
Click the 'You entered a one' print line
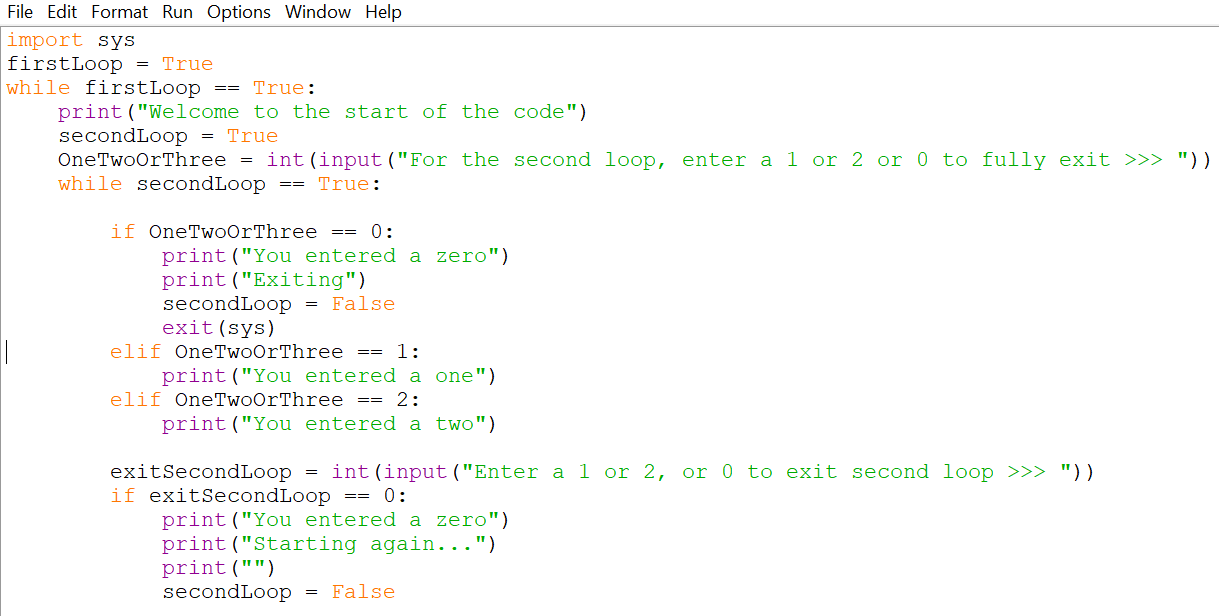tap(330, 376)
